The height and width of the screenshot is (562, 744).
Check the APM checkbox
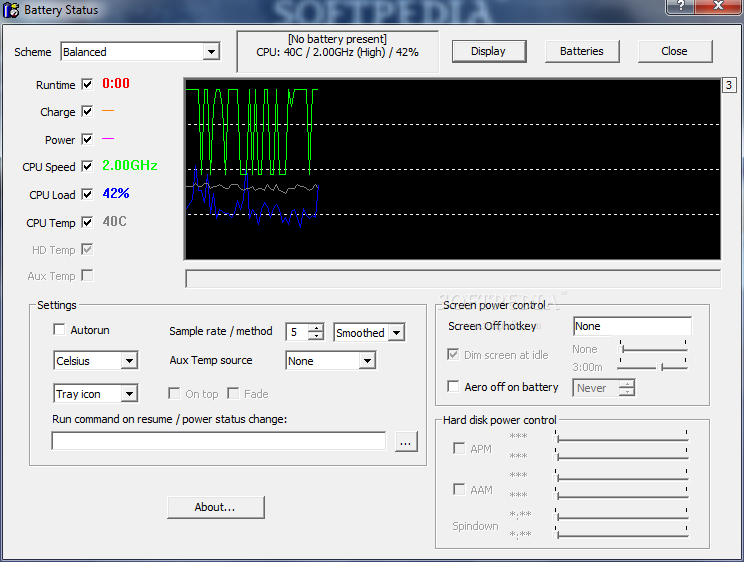point(459,448)
